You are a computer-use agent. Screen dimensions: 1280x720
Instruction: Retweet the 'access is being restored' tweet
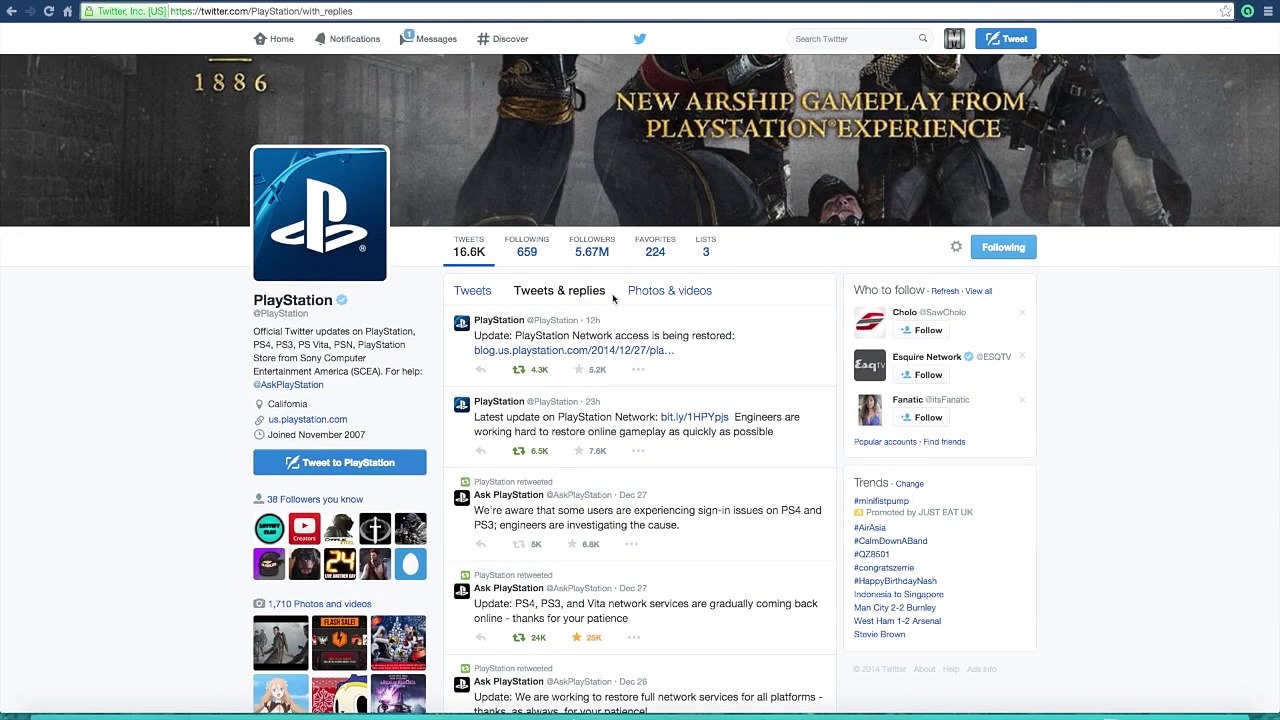[518, 370]
